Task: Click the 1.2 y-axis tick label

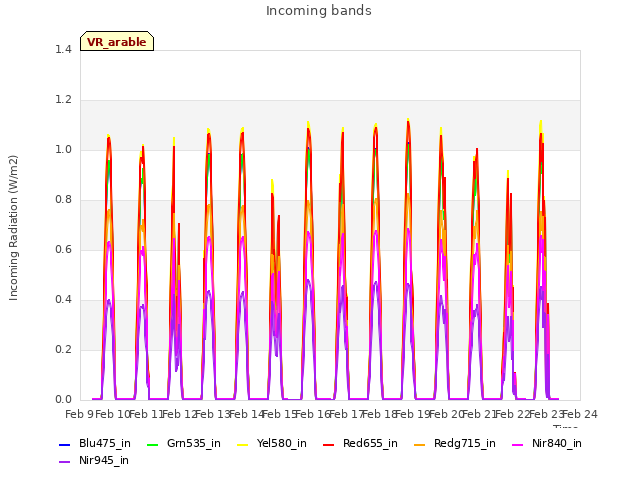Action: 63,100
